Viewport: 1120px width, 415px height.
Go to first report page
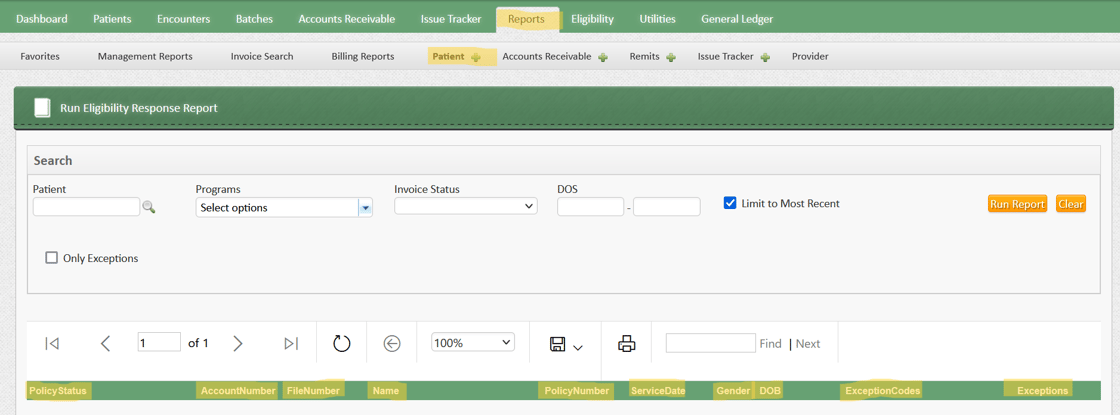click(51, 344)
